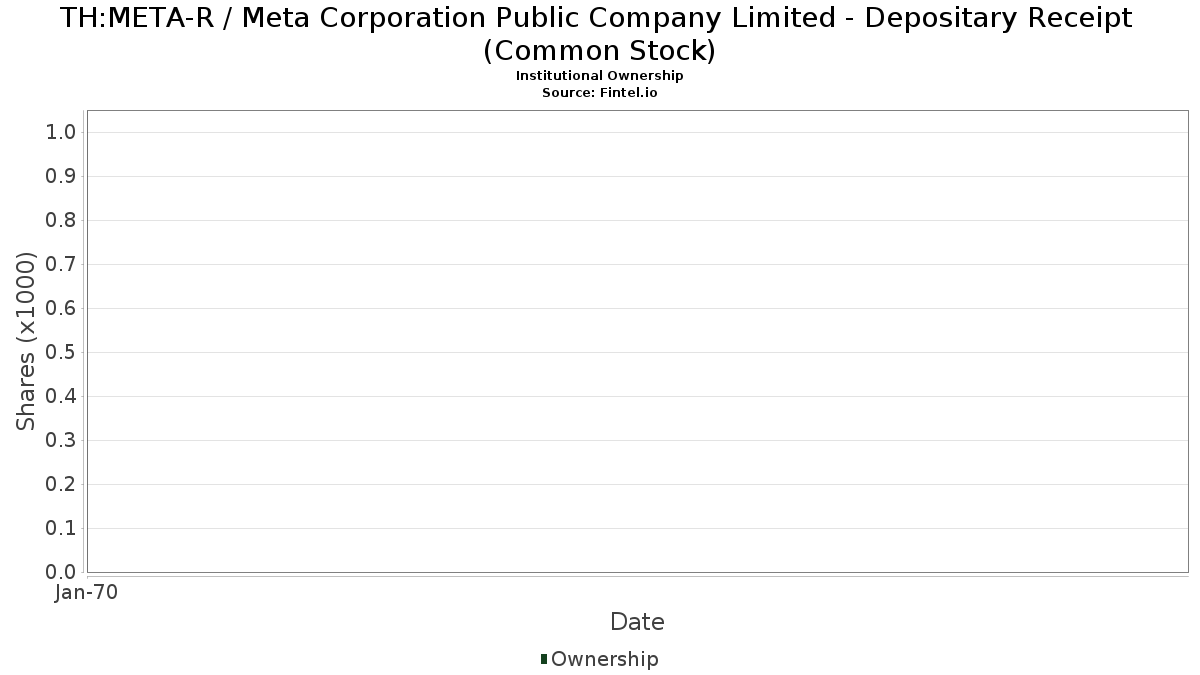1200x675 pixels.
Task: Toggle the Ownership series legend label
Action: click(x=604, y=659)
